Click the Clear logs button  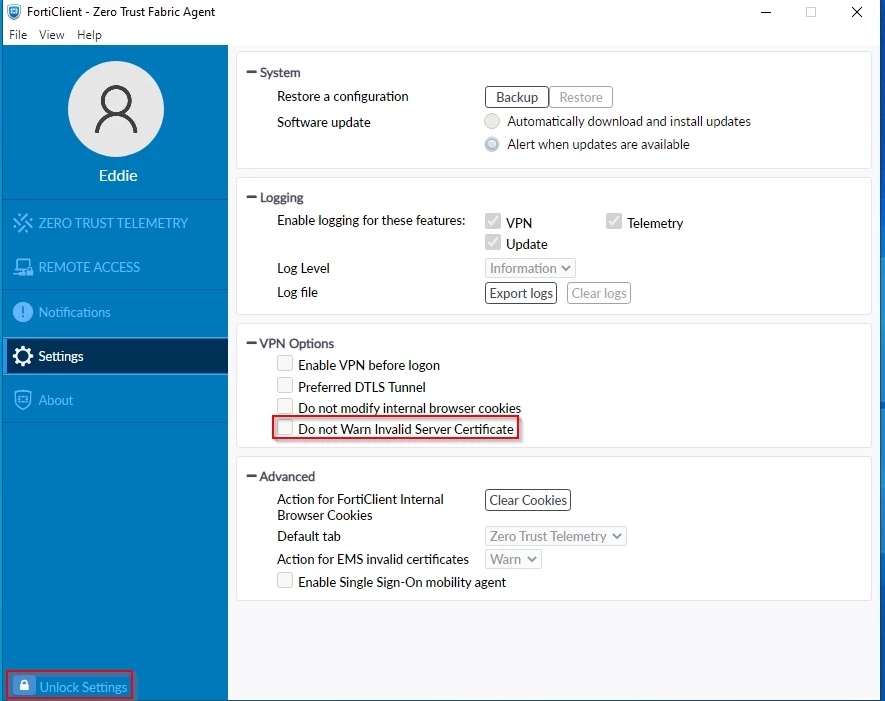tap(599, 293)
